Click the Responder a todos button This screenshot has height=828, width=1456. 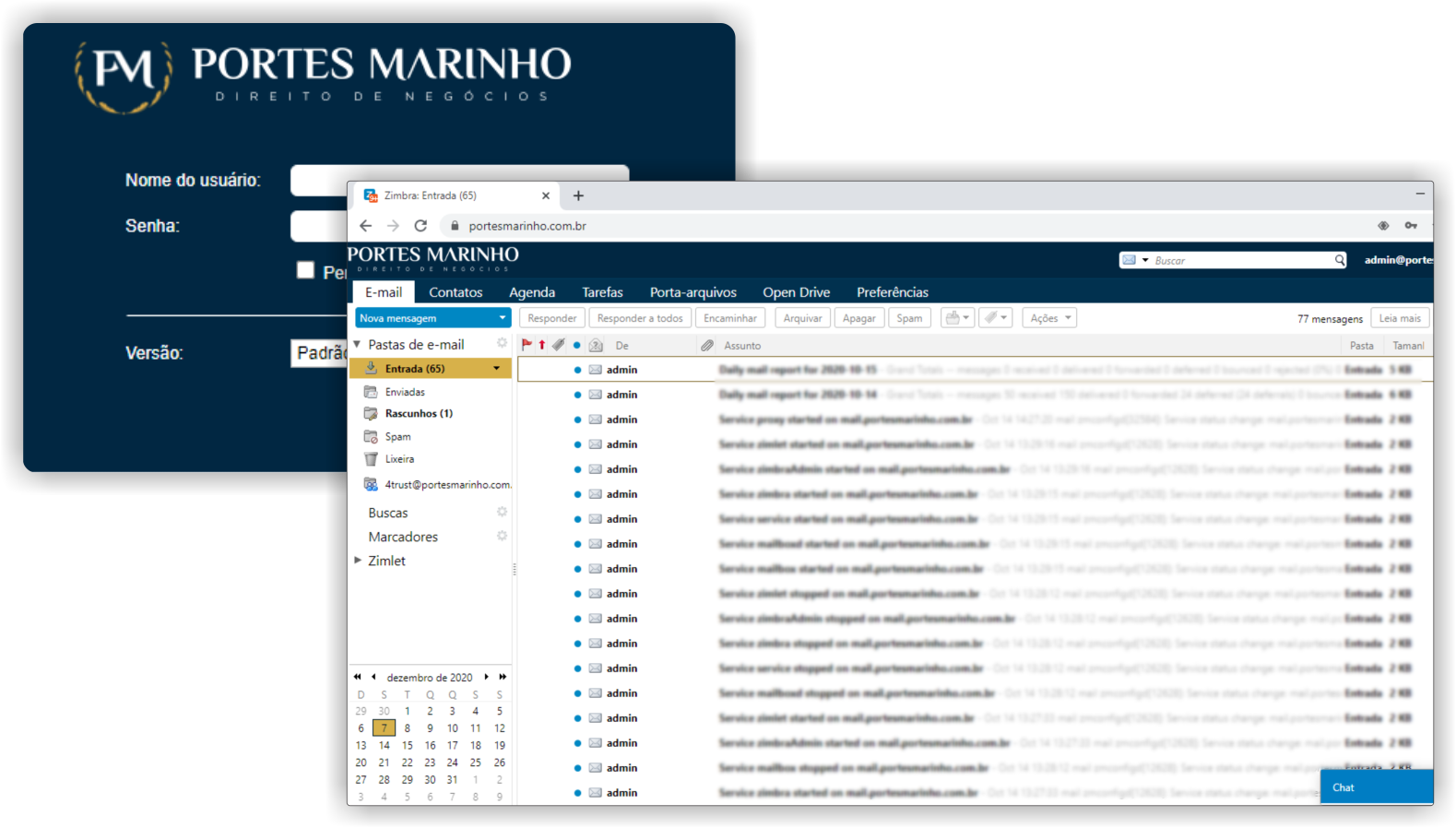(x=640, y=318)
